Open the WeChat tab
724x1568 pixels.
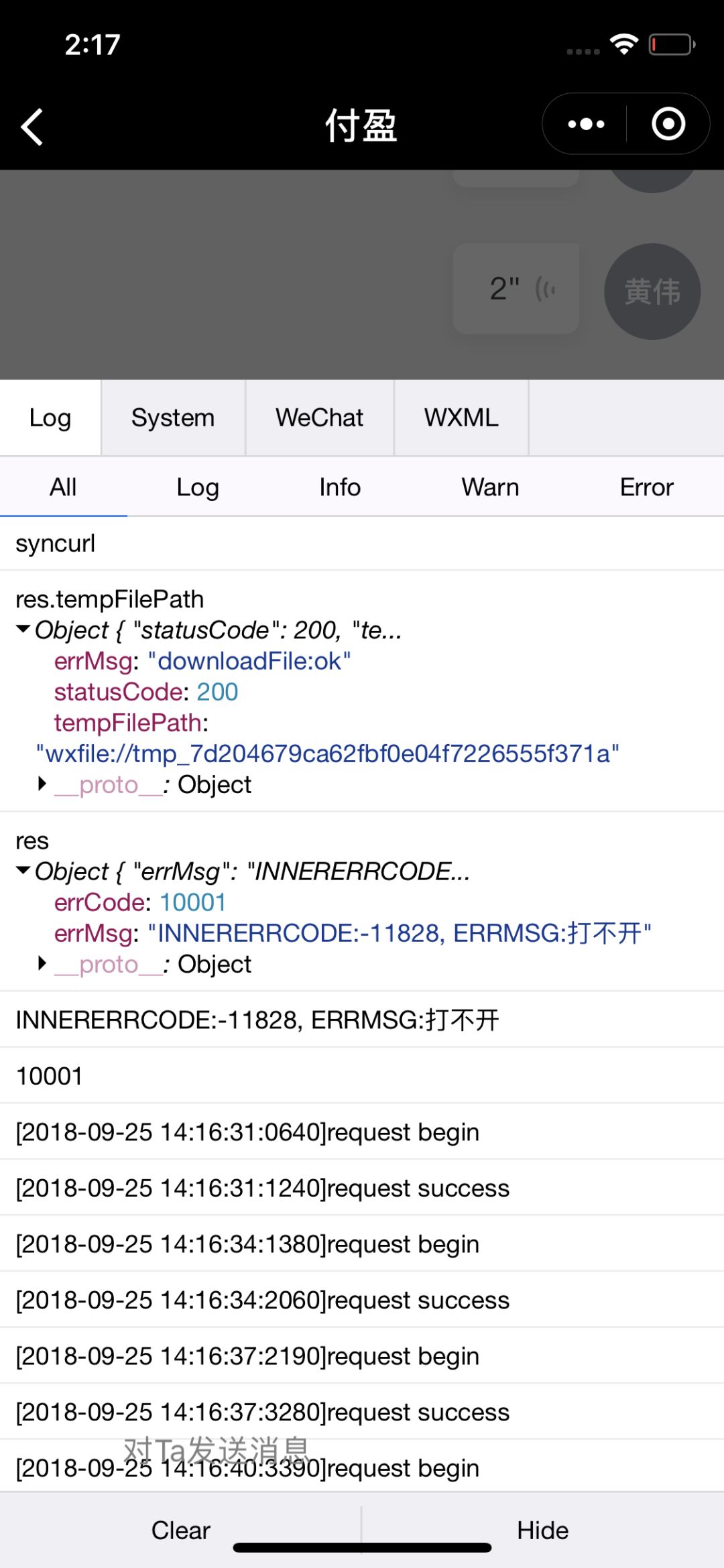coord(320,418)
